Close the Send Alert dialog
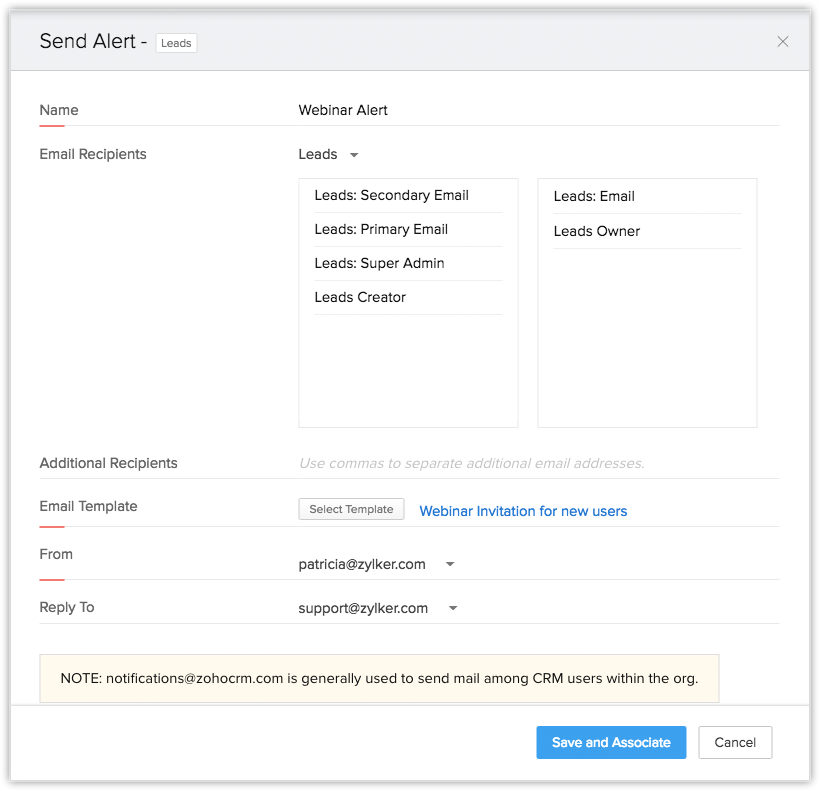Screen dimensions: 820x791 (782, 42)
